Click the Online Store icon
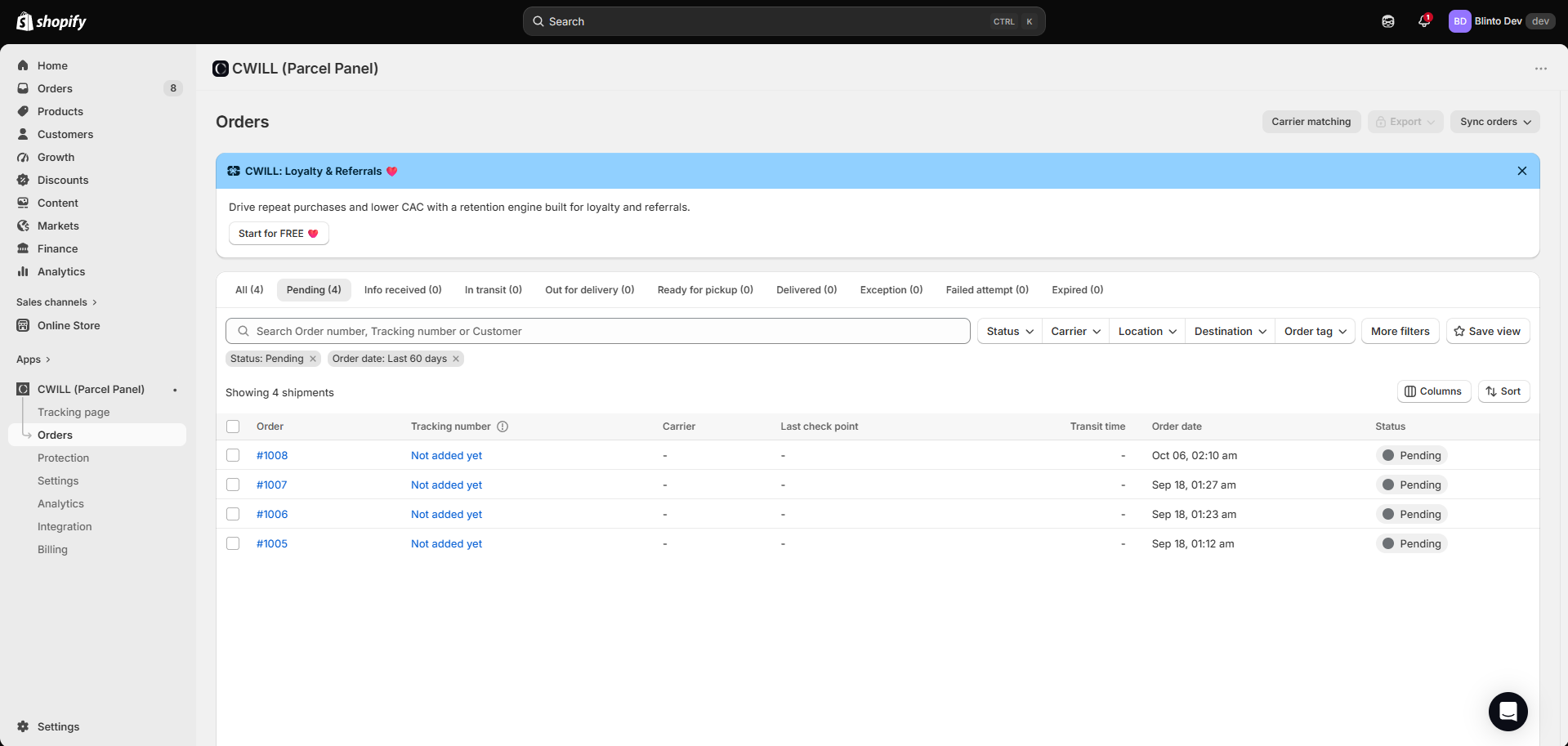 (x=23, y=325)
